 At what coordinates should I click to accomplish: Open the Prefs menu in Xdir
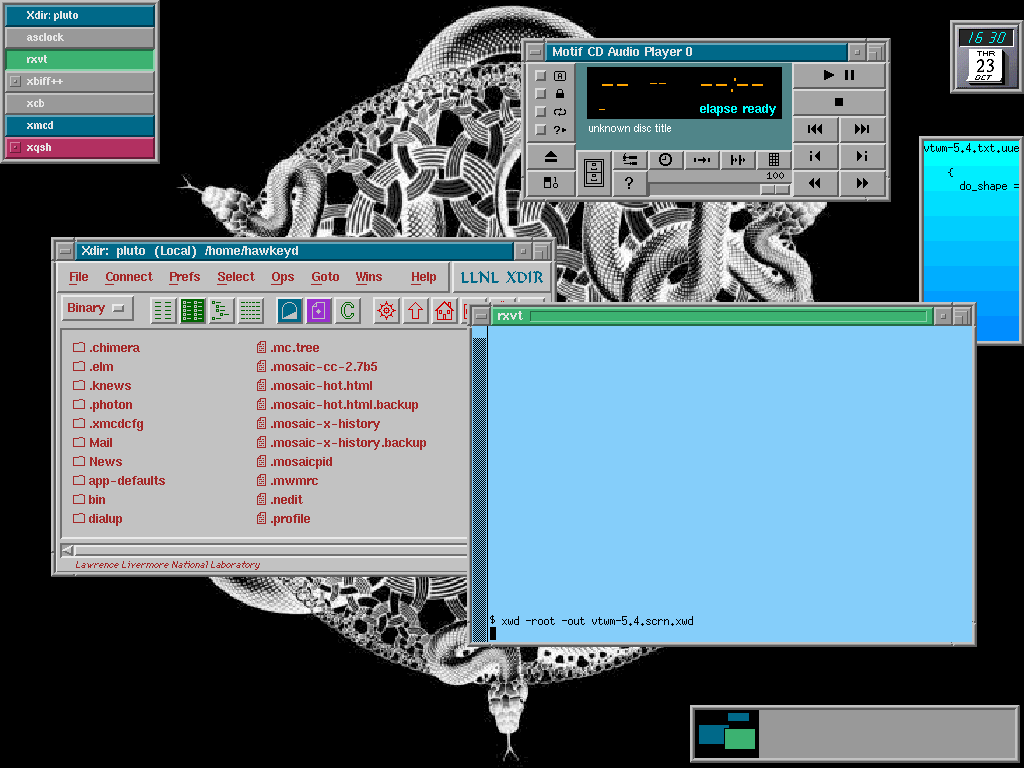(185, 277)
